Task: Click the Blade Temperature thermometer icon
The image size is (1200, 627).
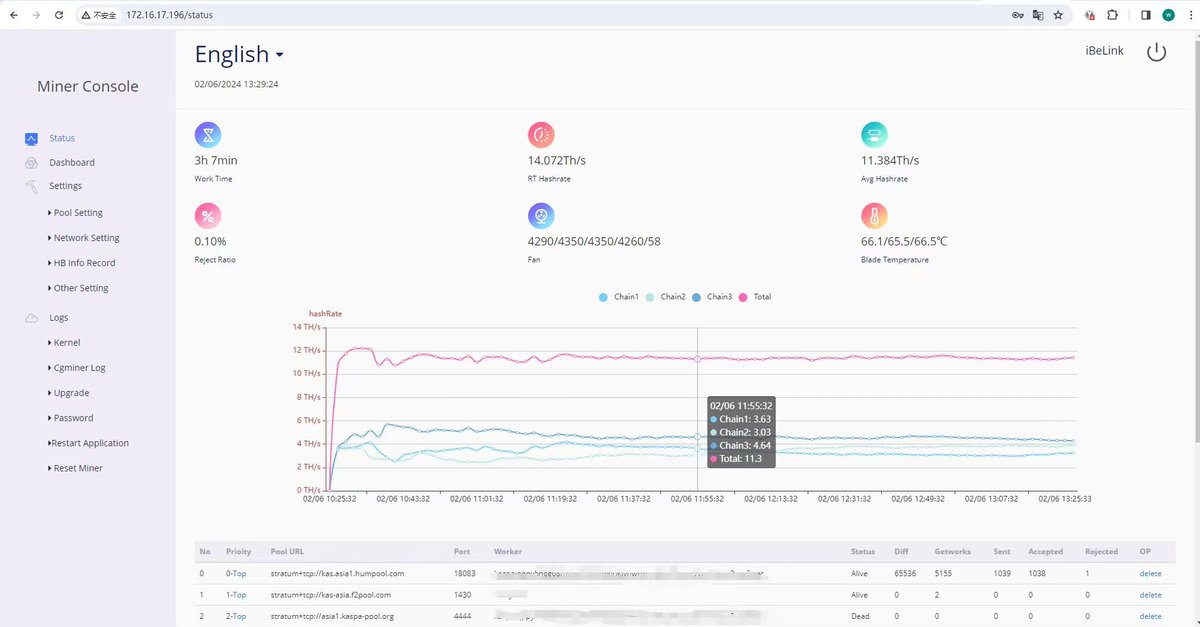Action: [874, 215]
